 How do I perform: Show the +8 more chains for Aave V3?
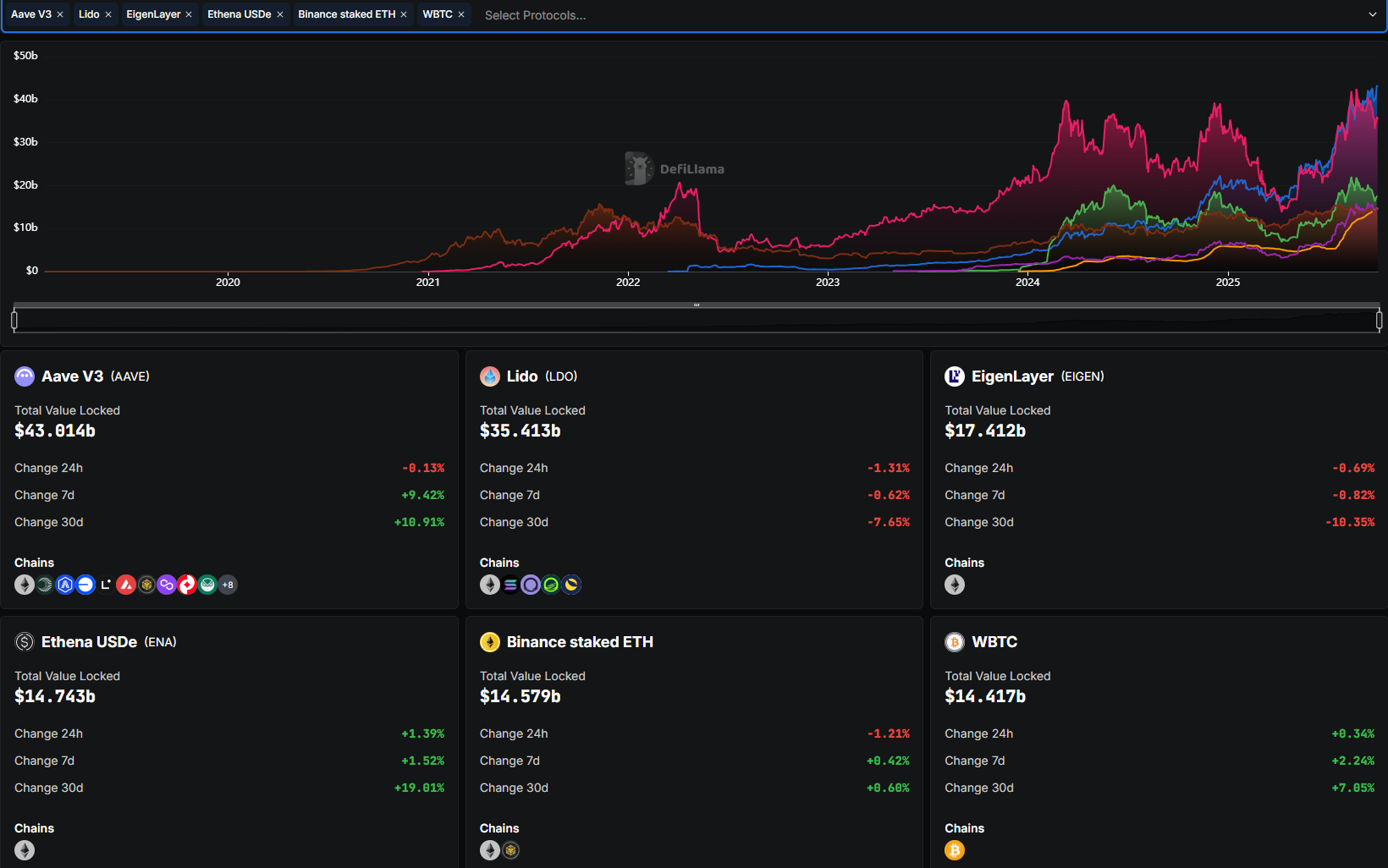228,585
